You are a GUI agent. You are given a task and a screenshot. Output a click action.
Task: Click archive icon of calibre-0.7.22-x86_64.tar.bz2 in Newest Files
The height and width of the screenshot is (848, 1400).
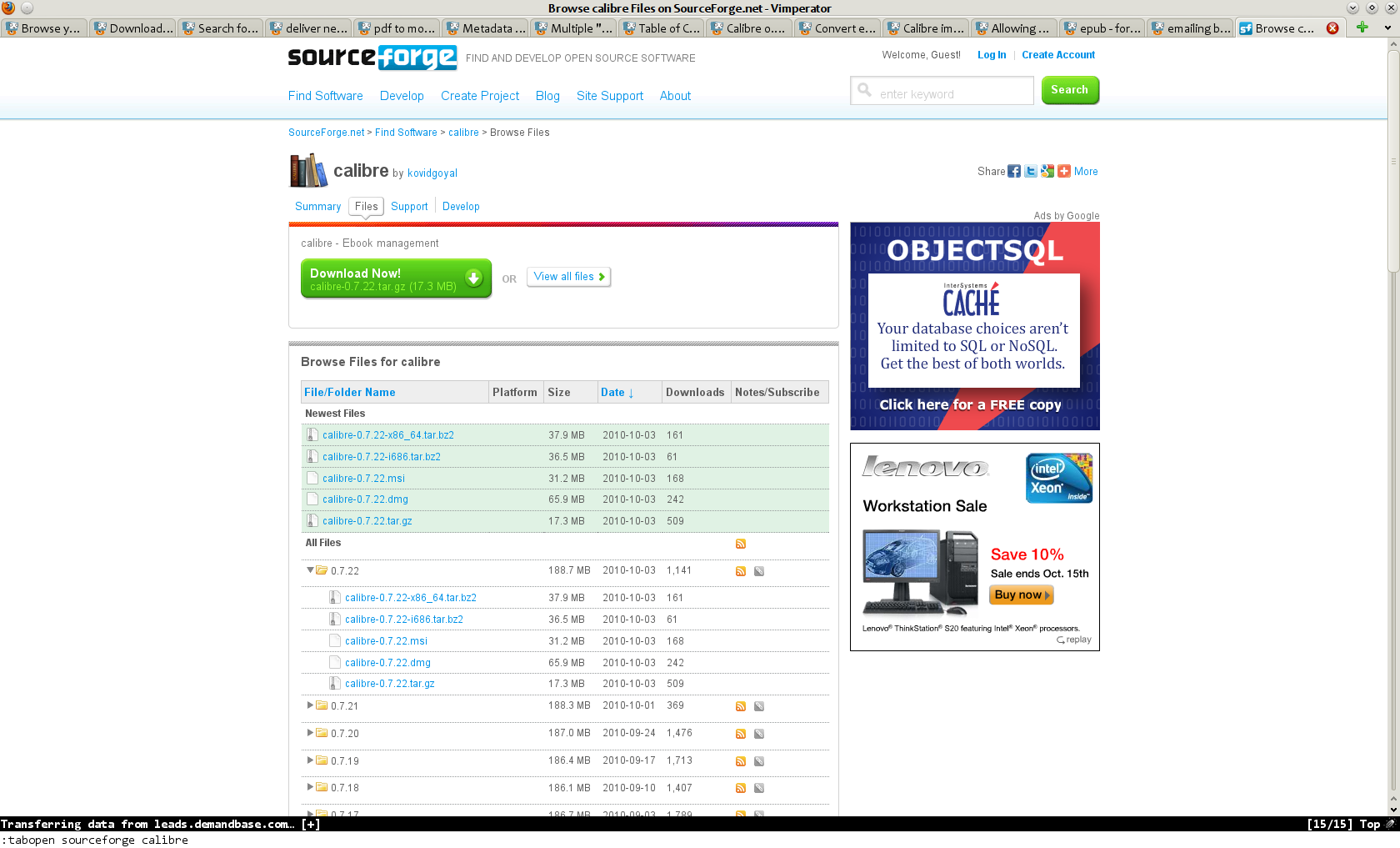(x=312, y=434)
